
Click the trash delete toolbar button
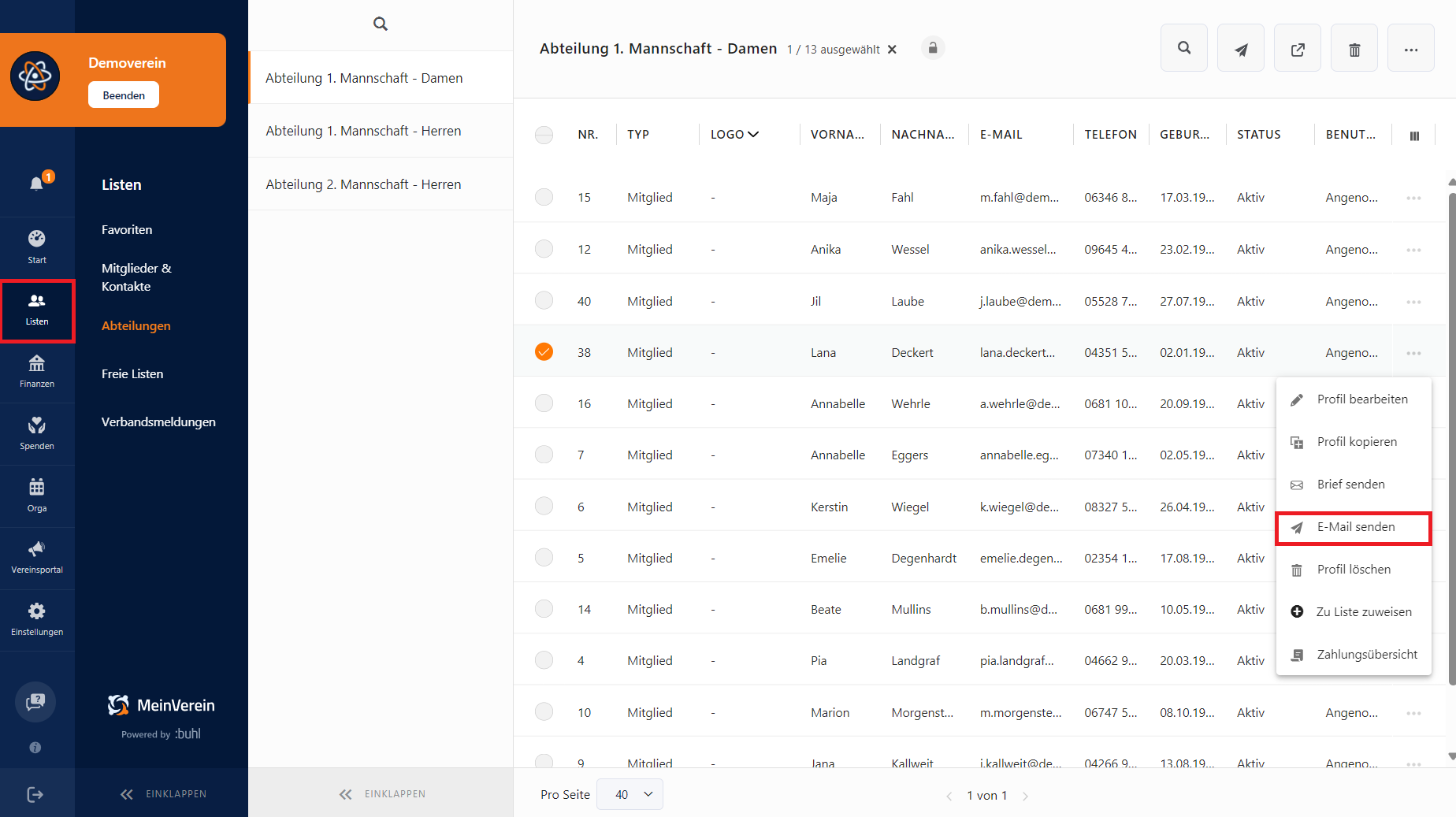tap(1354, 48)
